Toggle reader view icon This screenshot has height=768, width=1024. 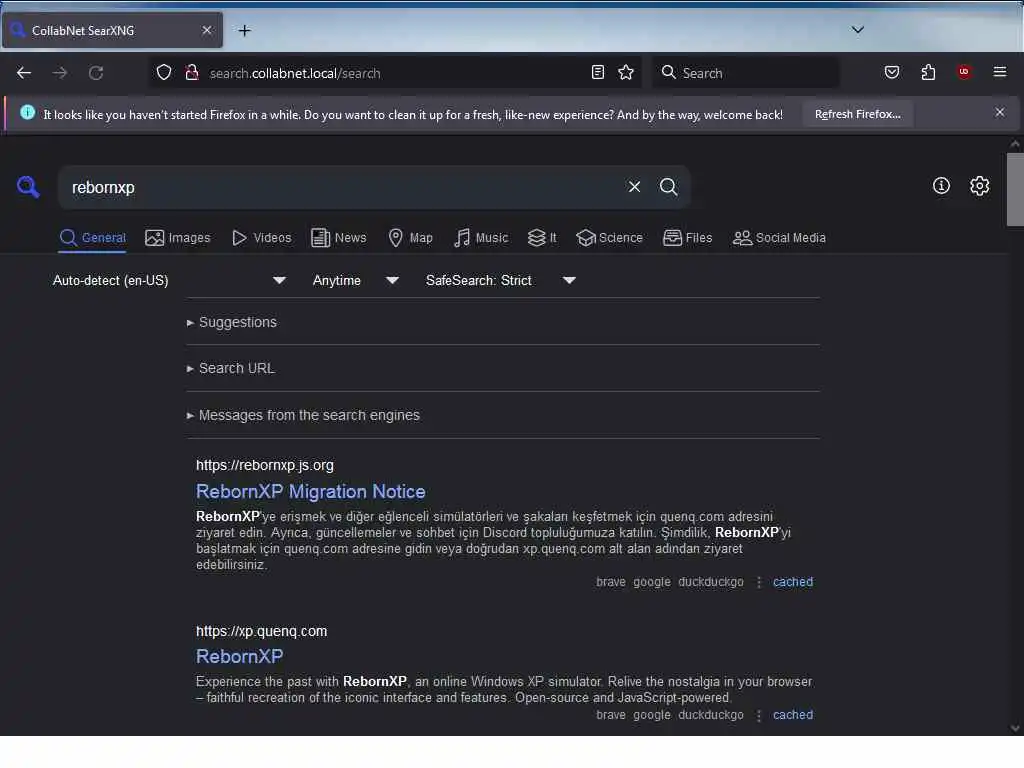coord(598,72)
